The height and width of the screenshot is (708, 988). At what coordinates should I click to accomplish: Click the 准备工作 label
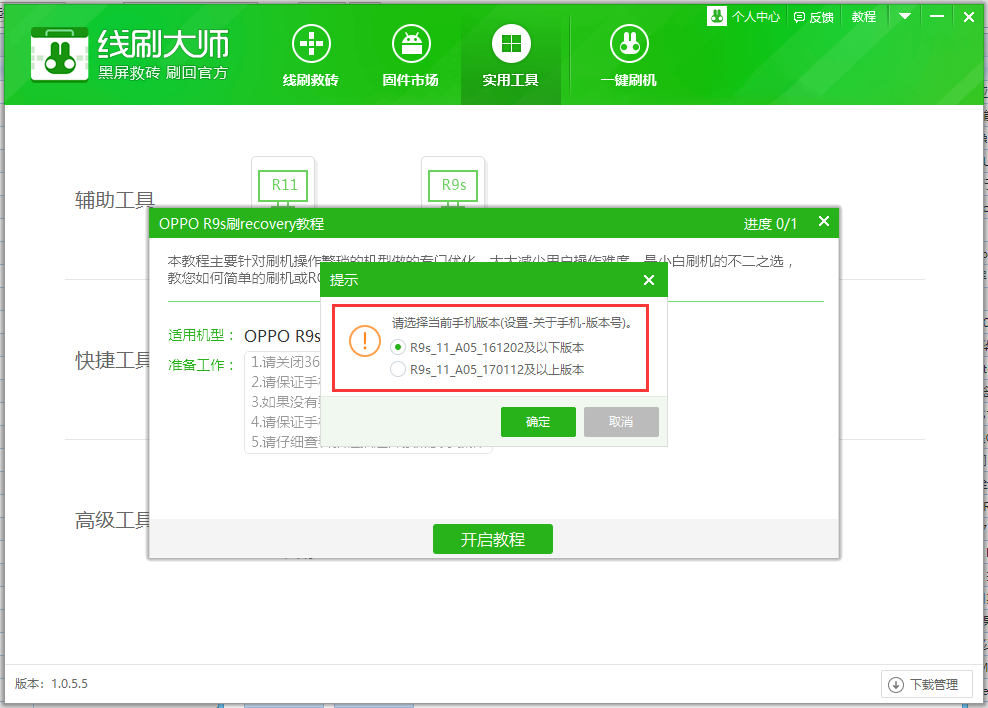pyautogui.click(x=202, y=365)
